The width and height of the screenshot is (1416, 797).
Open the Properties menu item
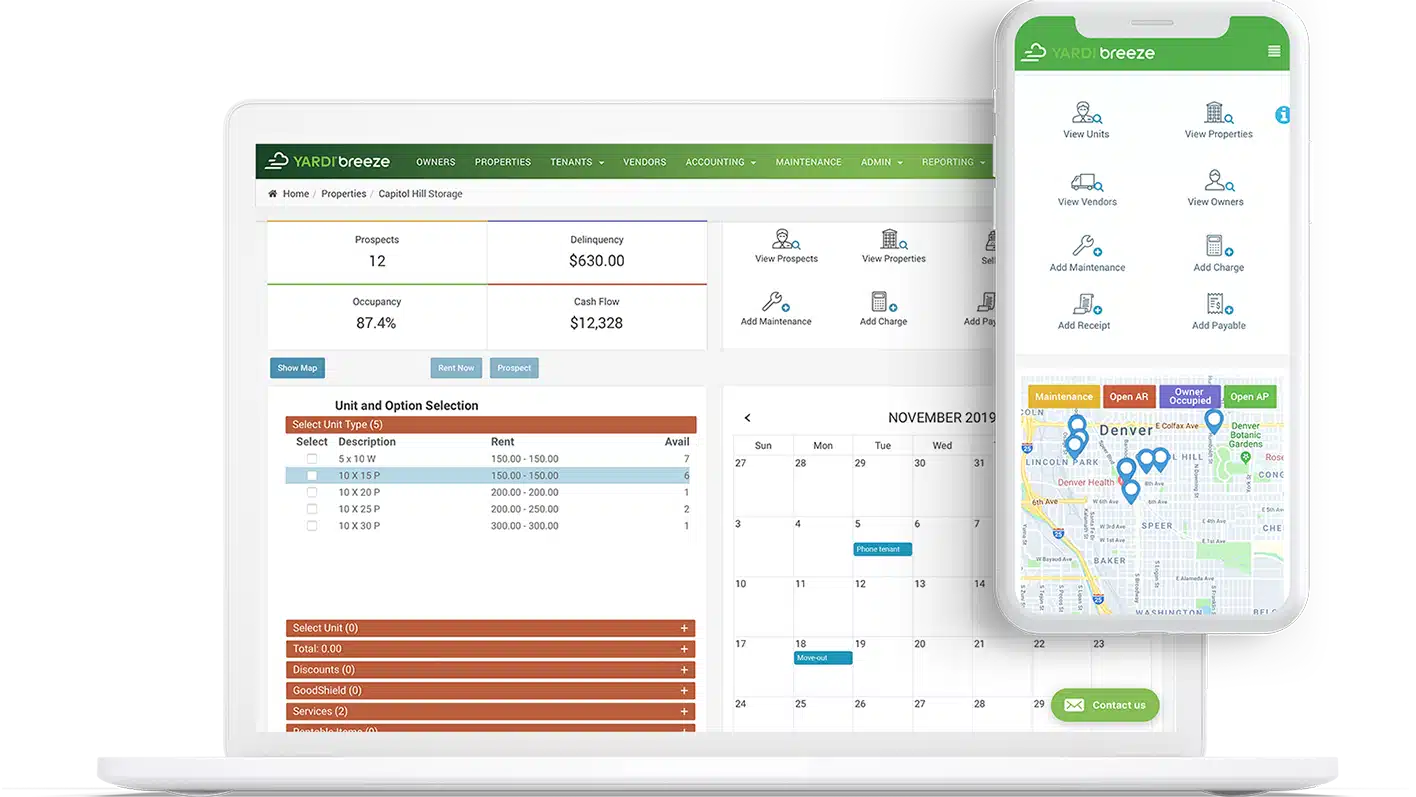click(503, 162)
